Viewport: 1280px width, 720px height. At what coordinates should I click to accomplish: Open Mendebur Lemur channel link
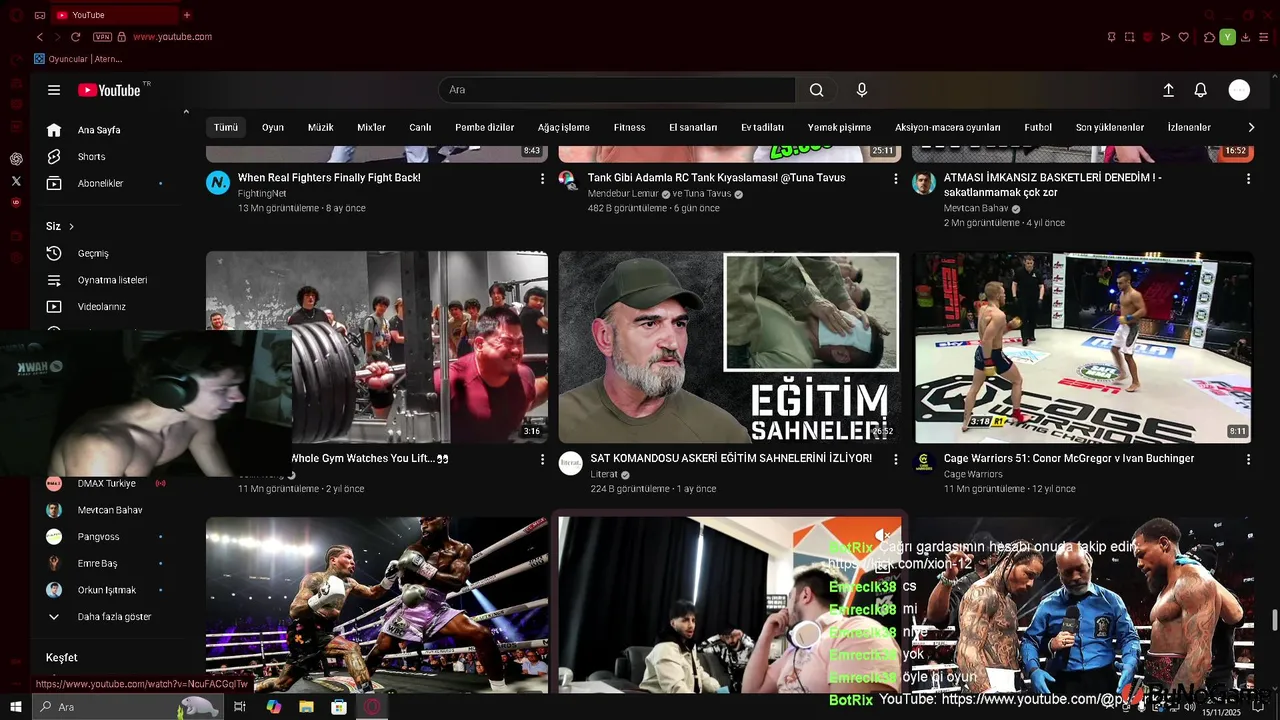(x=623, y=194)
